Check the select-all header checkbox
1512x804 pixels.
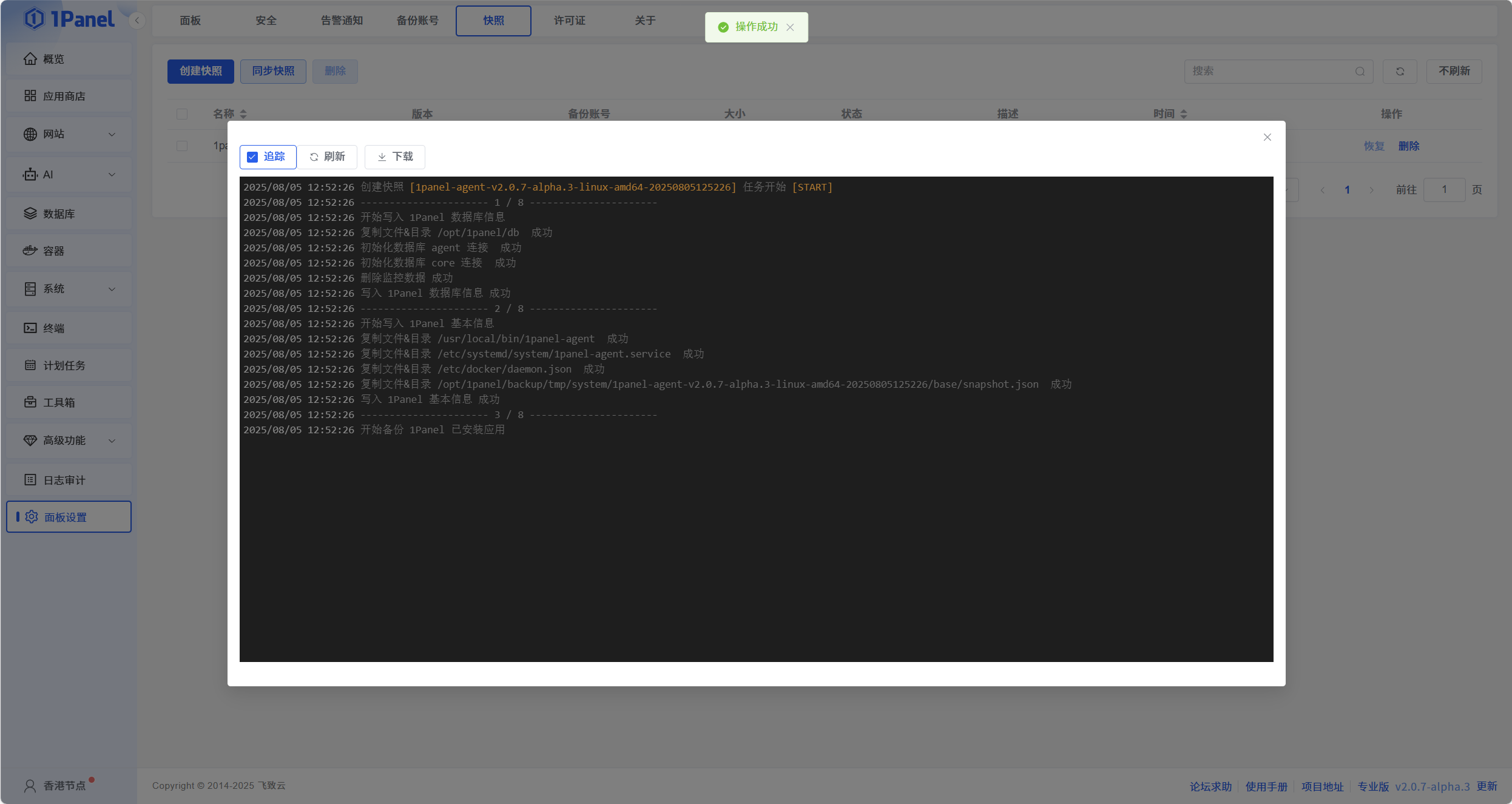pos(182,114)
